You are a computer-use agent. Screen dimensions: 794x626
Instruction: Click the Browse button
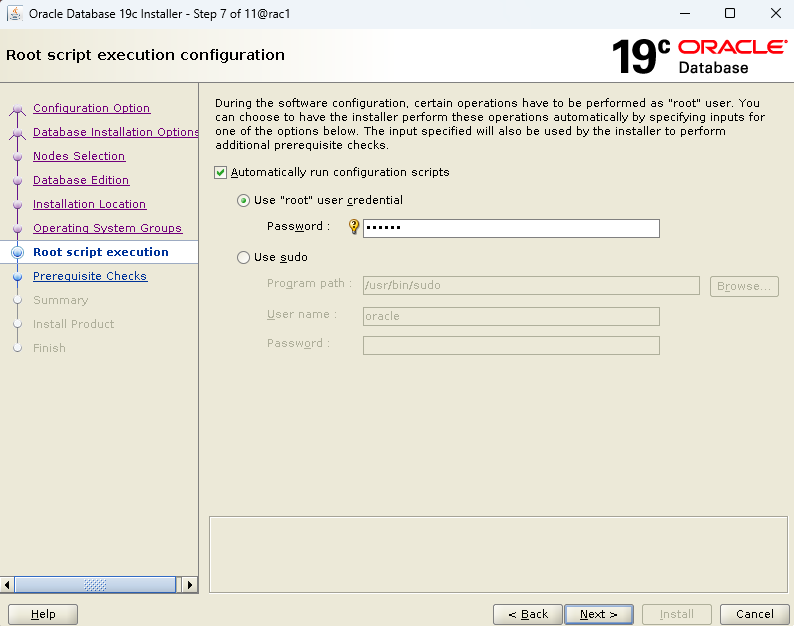point(744,286)
